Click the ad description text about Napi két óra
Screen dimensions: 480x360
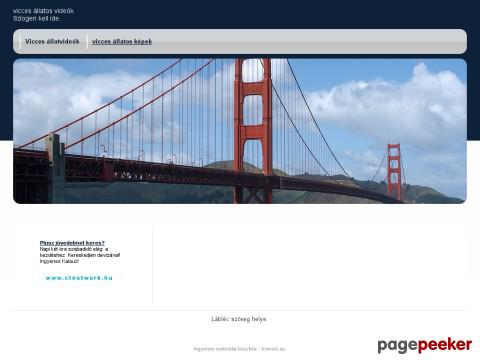click(x=80, y=255)
